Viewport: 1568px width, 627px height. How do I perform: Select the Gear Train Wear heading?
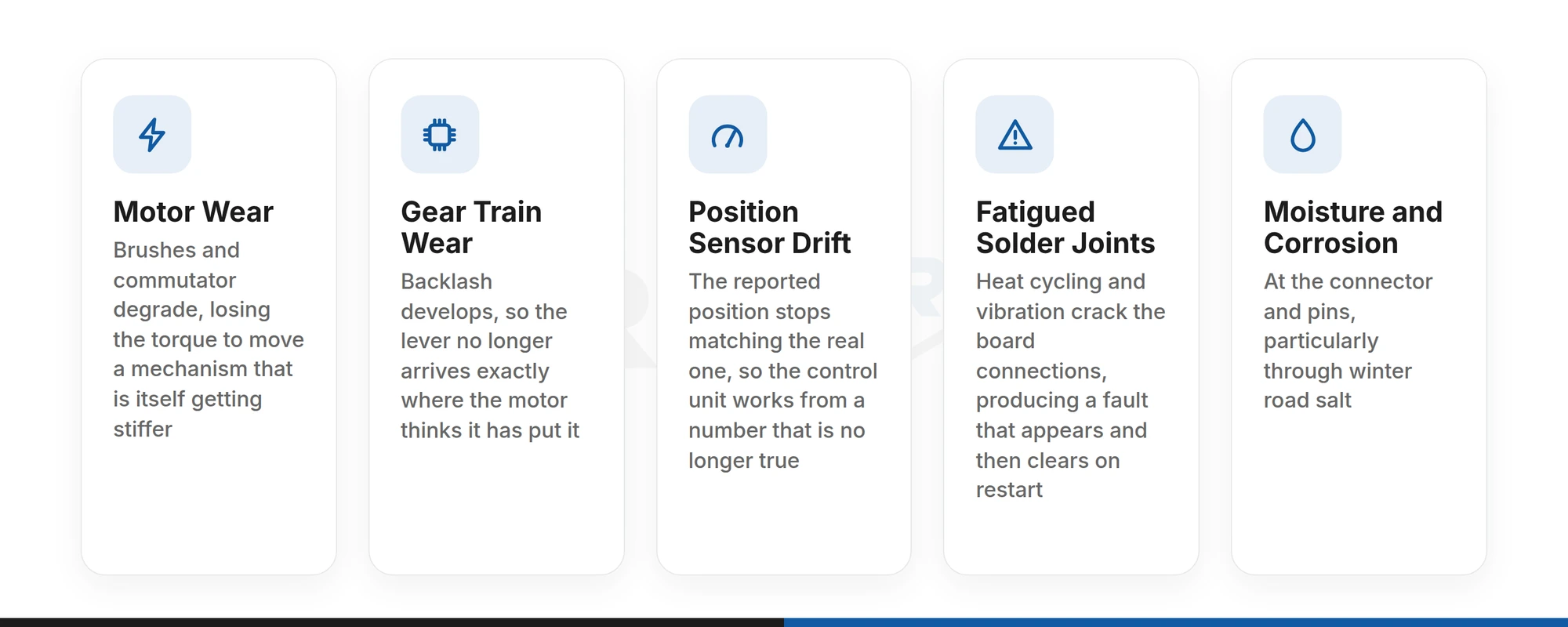coord(471,227)
